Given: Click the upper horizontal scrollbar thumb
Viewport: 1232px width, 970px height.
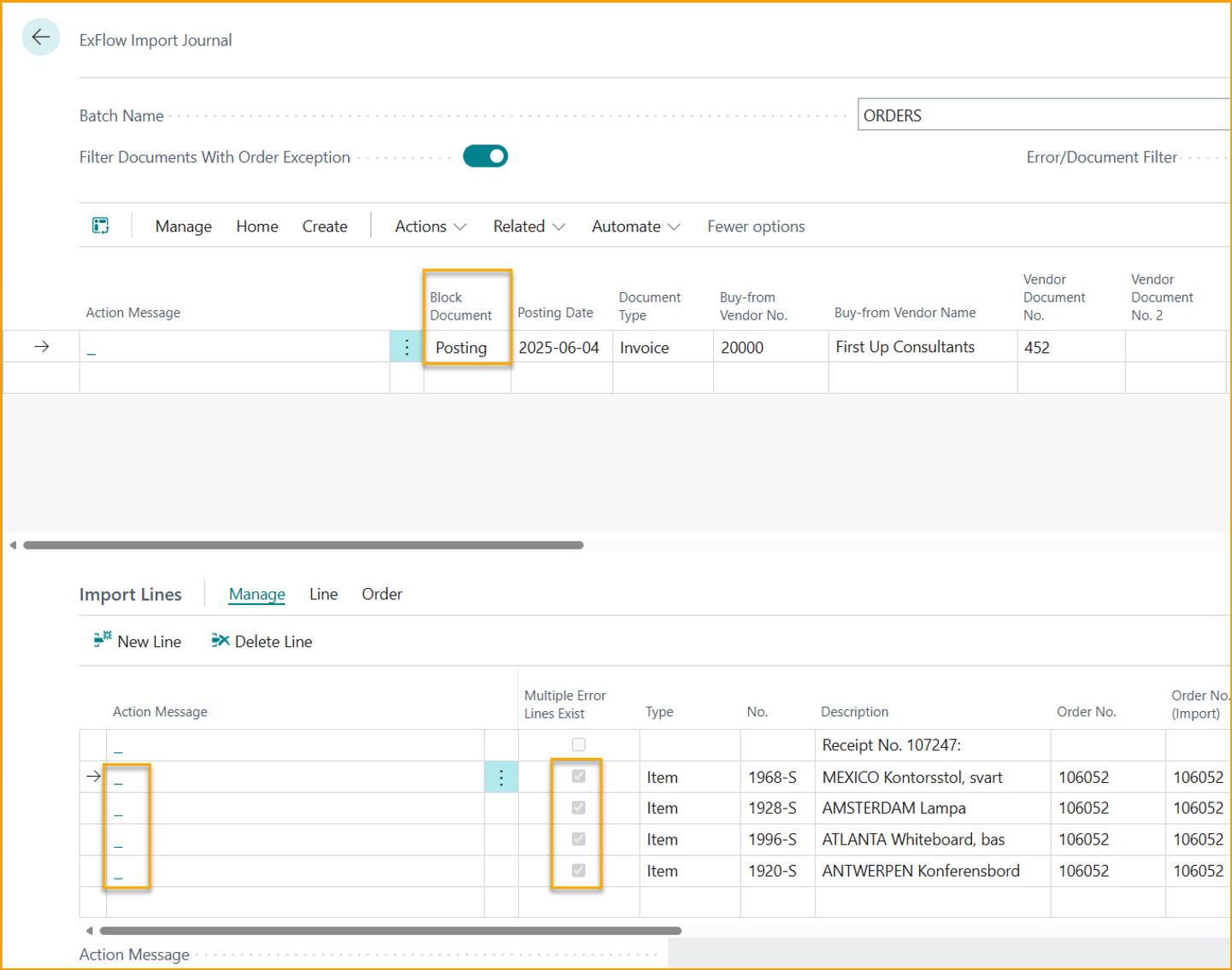Looking at the screenshot, I should coord(304,545).
